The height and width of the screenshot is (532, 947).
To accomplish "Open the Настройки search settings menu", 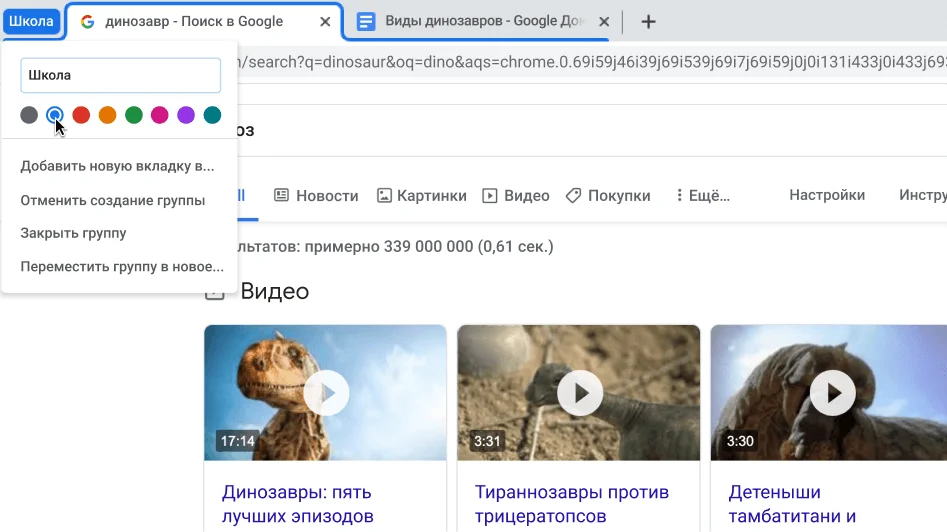I will pos(826,195).
